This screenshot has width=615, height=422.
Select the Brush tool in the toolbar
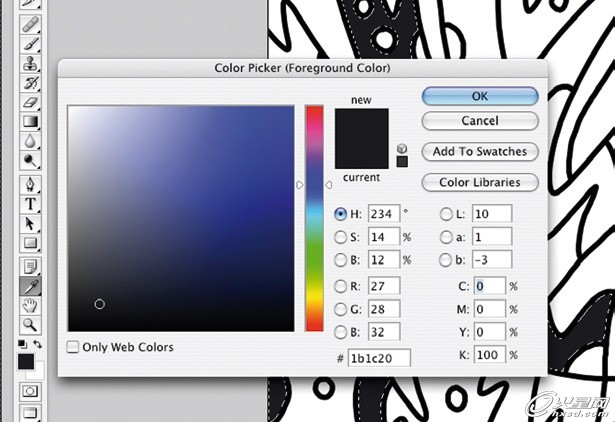pos(30,44)
